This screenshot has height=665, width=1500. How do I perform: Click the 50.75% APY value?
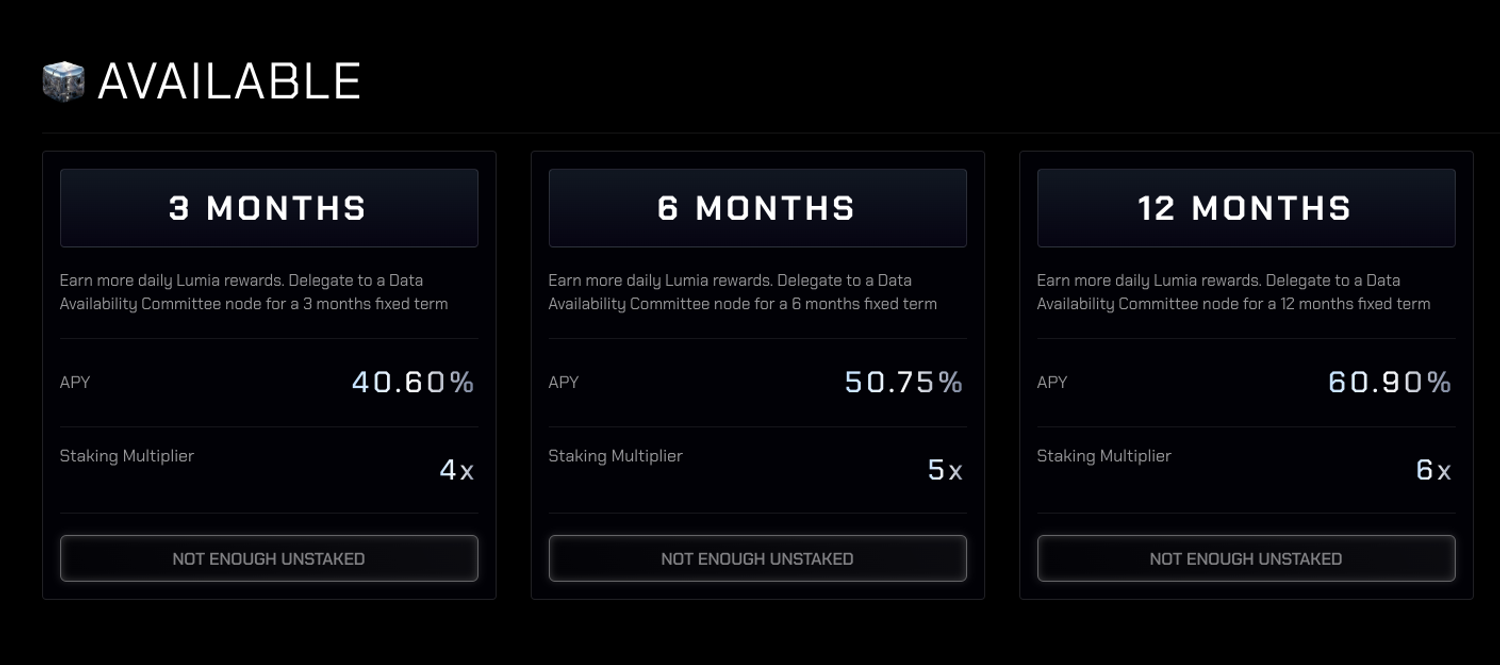(x=904, y=382)
